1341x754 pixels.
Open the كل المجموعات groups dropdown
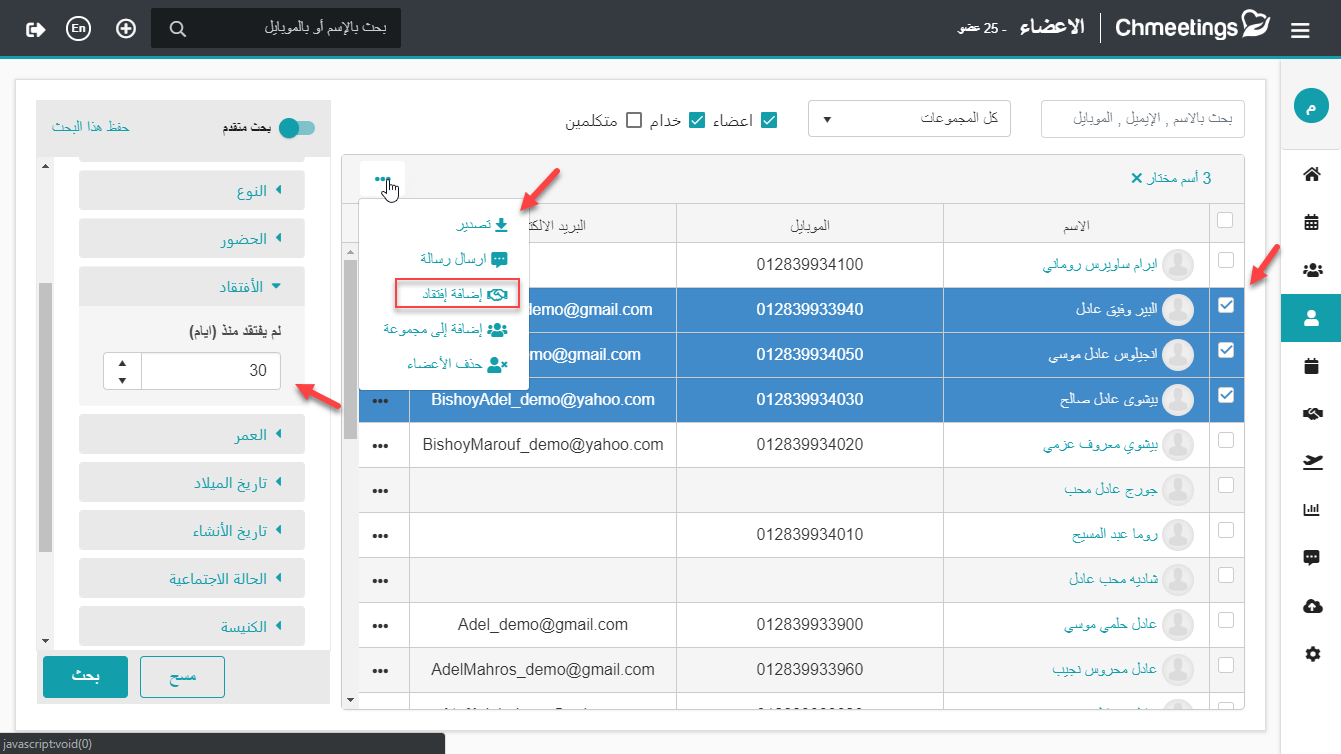(x=909, y=119)
